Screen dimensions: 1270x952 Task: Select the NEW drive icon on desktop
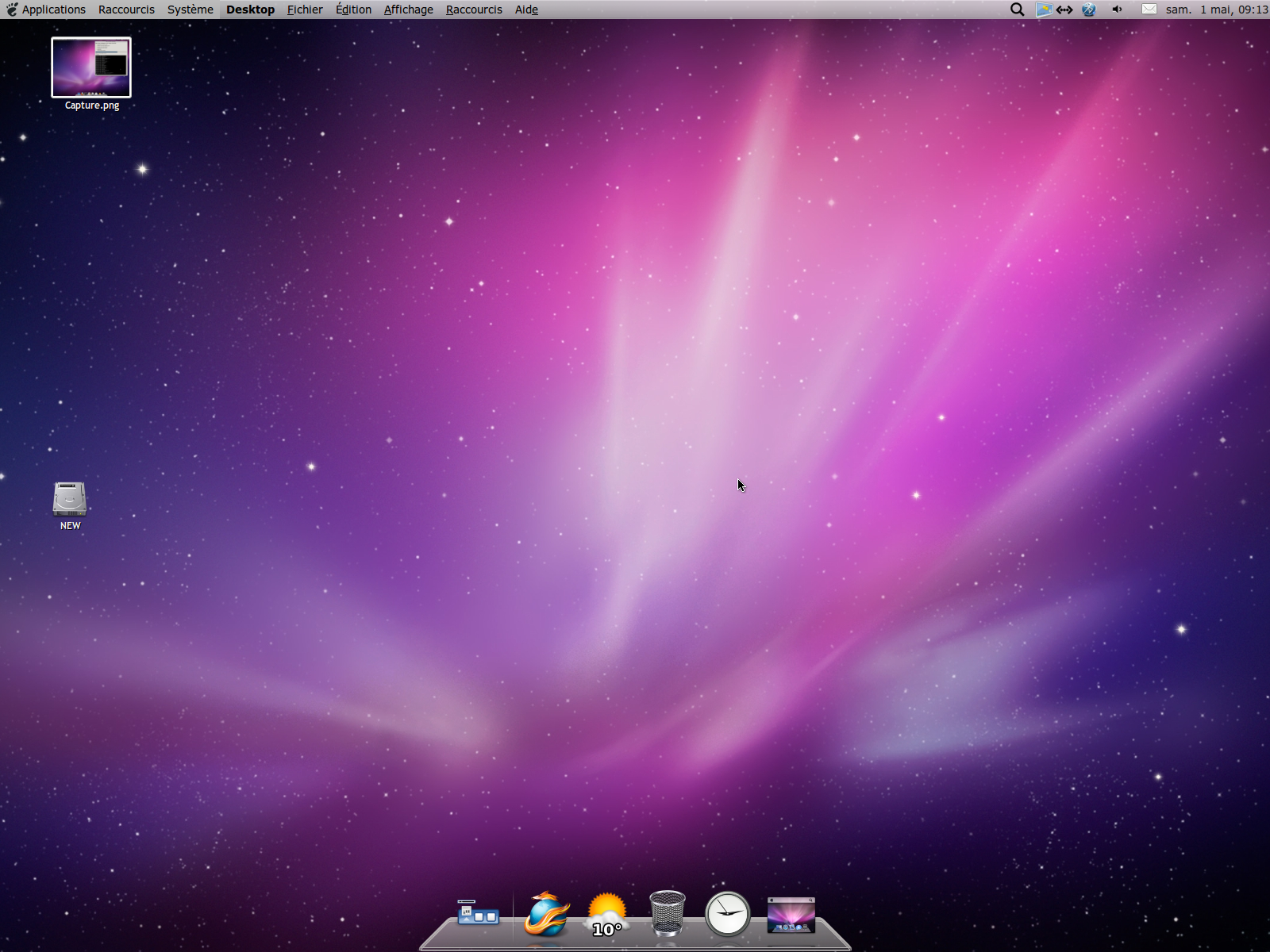coord(70,500)
